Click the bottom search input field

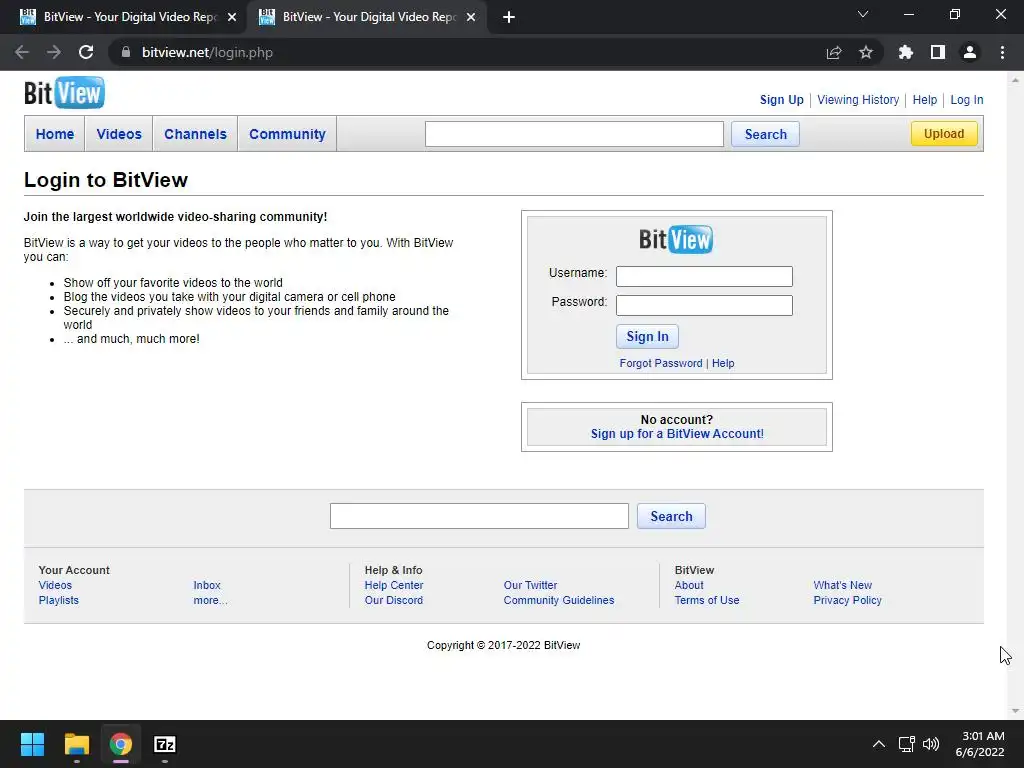pos(479,516)
